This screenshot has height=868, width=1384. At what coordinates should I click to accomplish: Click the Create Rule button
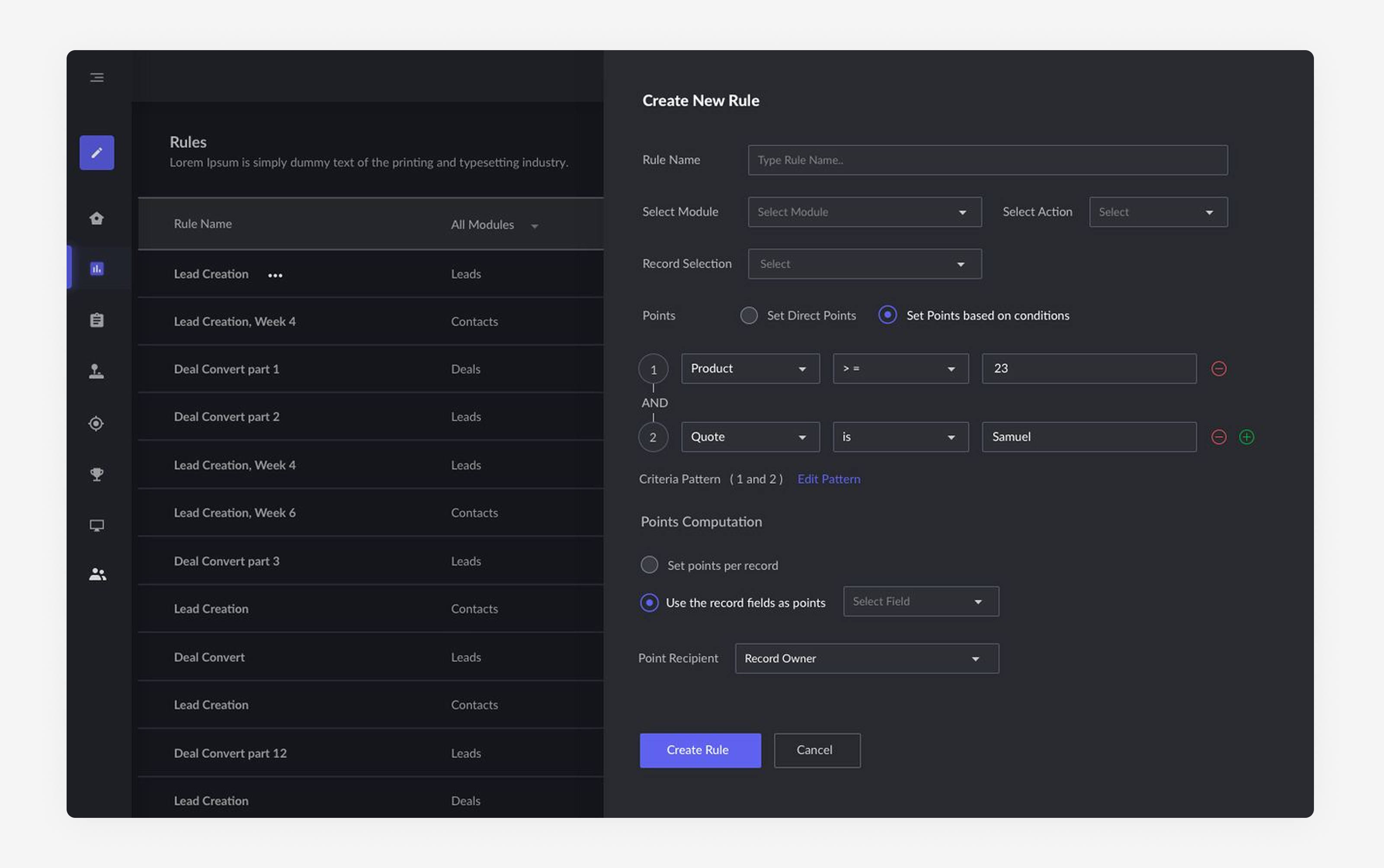(700, 750)
